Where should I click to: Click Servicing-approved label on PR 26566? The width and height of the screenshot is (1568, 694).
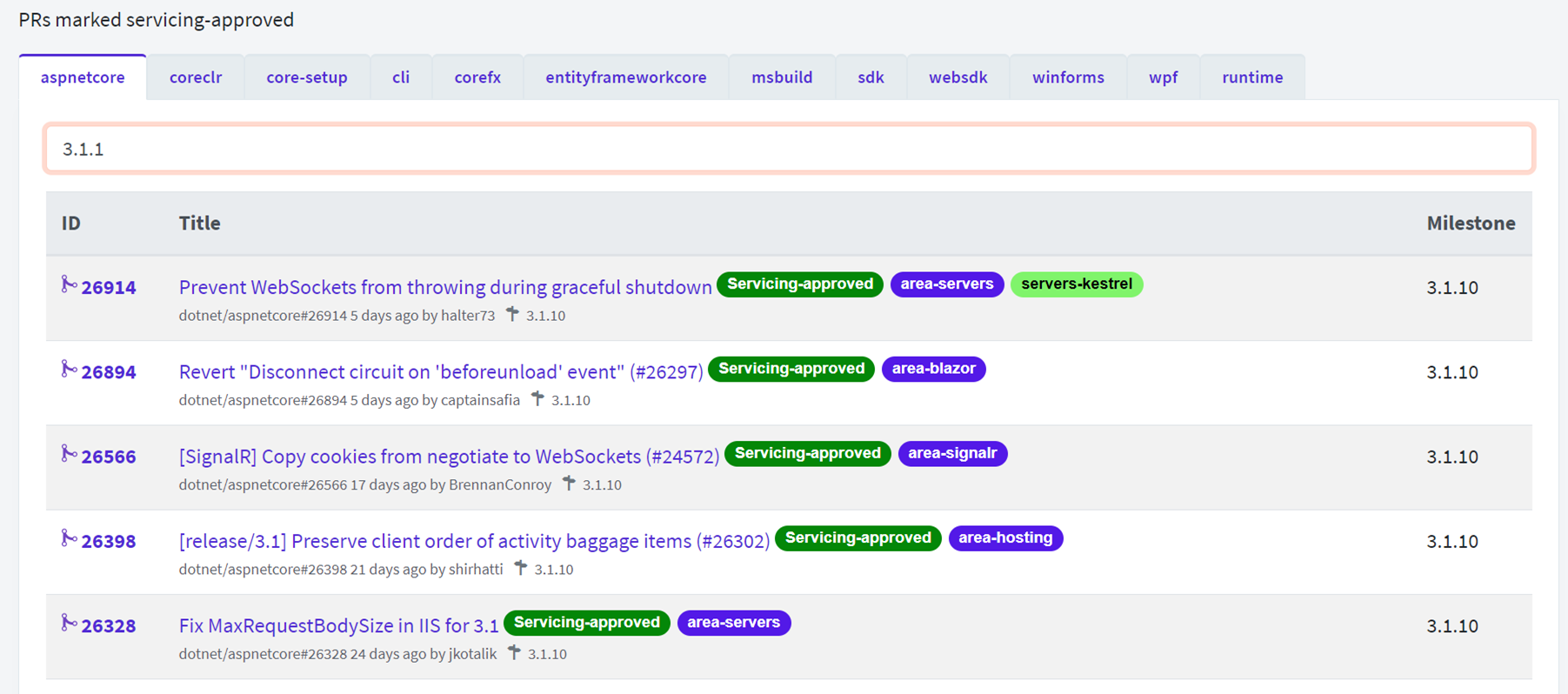[808, 453]
